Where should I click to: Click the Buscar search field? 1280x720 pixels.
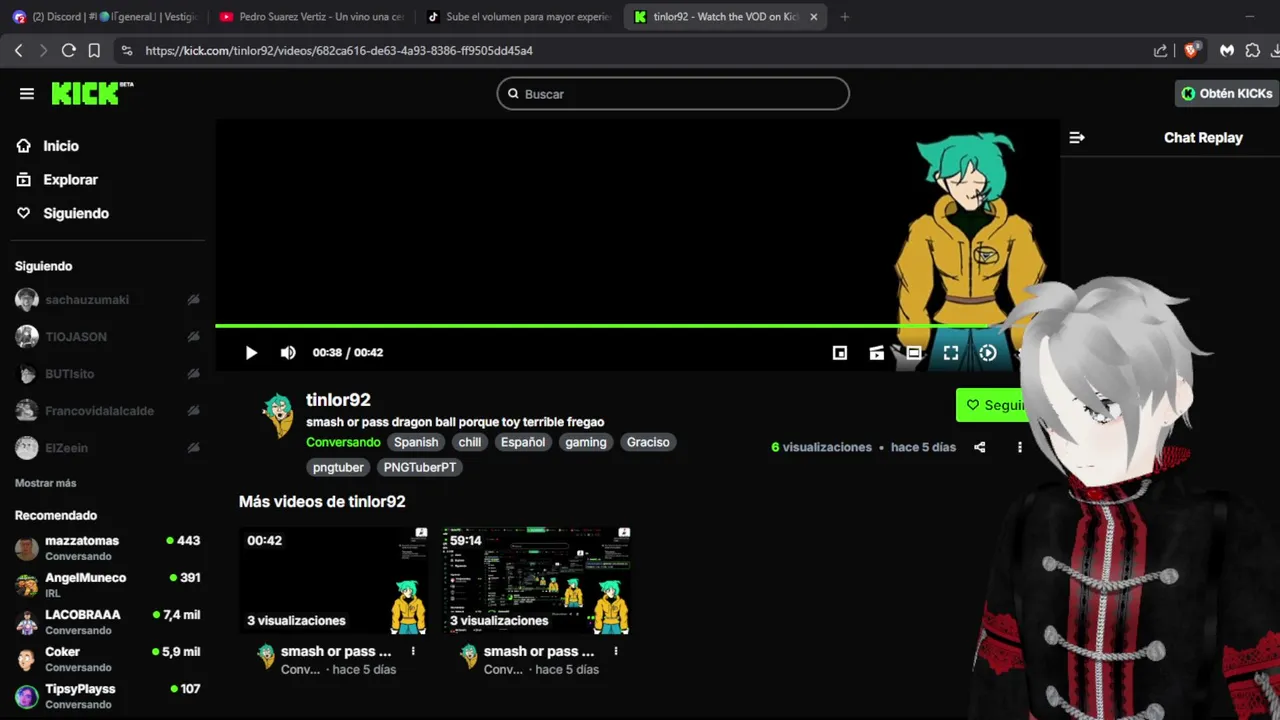coord(673,94)
